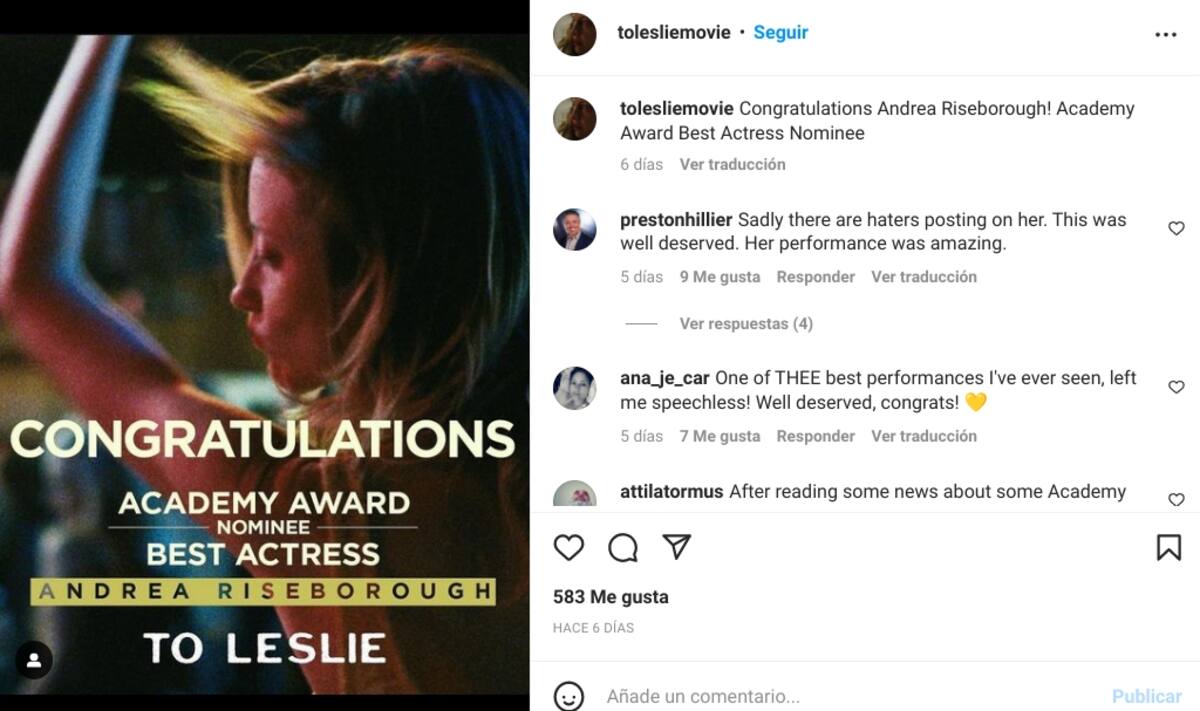Open ana_je_car's profile avatar
This screenshot has width=1200, height=711.
(575, 388)
